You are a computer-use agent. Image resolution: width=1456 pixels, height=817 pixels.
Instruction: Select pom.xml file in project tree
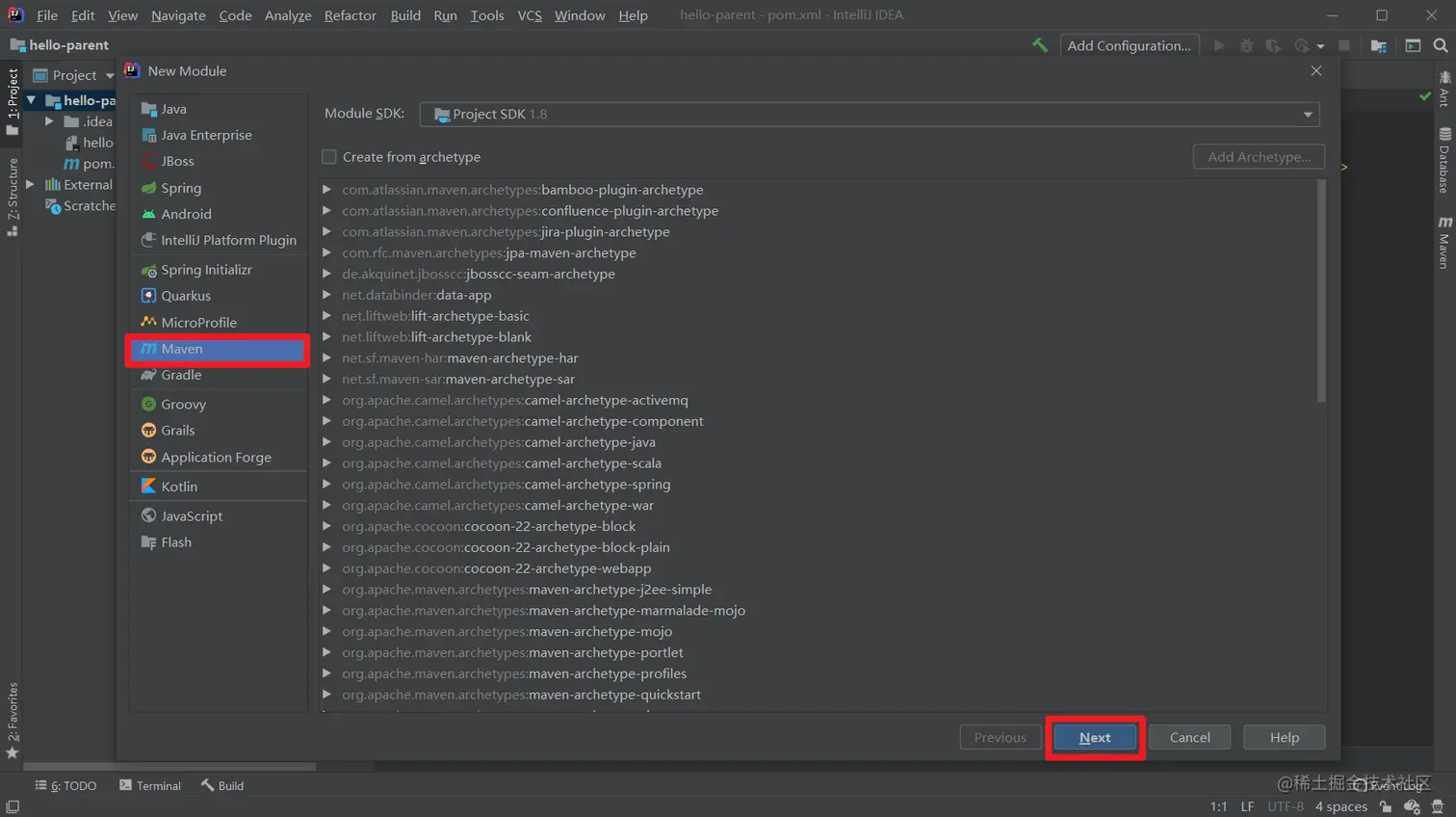[x=89, y=164]
